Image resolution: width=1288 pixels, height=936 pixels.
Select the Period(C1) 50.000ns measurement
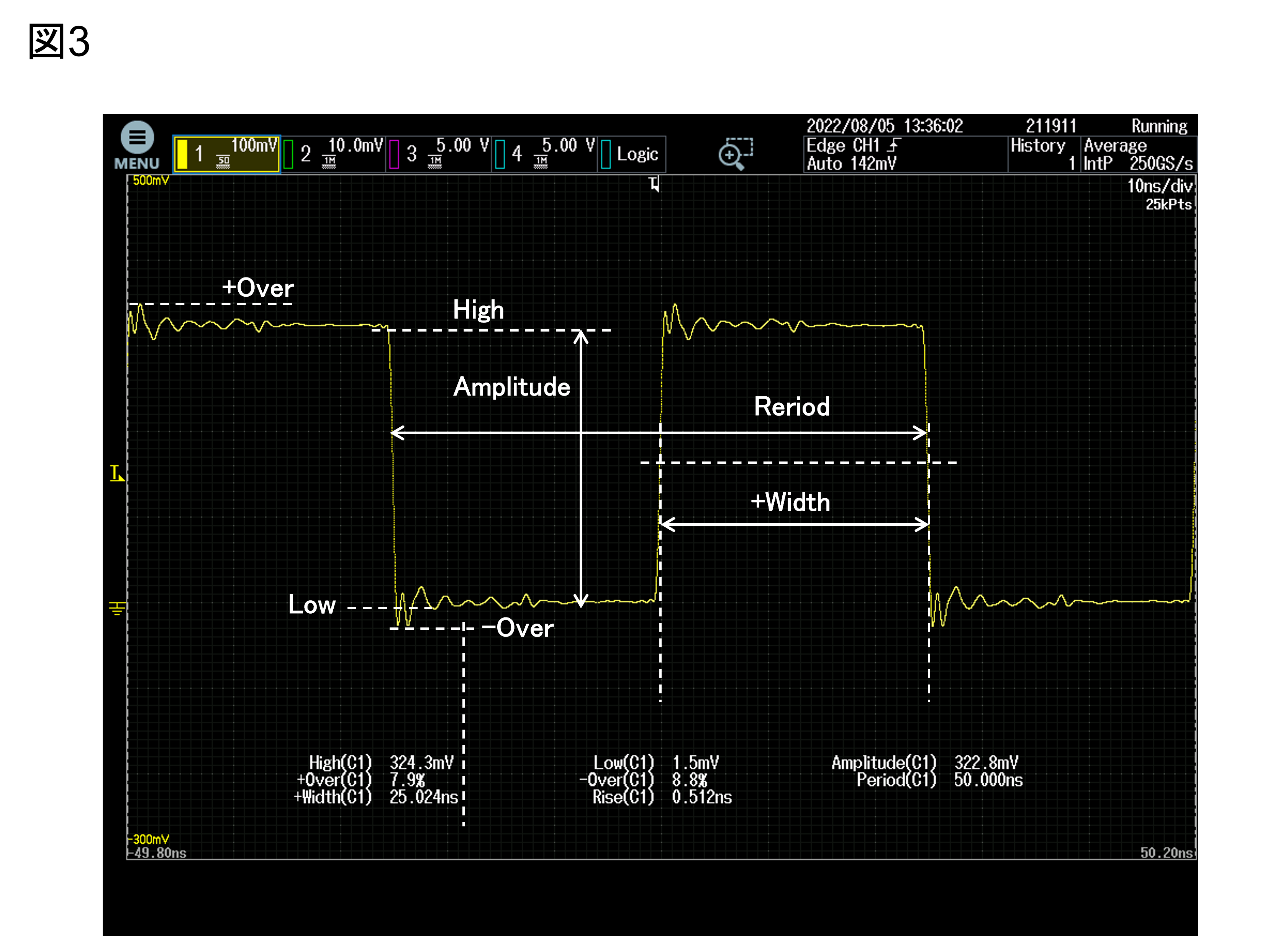[x=940, y=780]
